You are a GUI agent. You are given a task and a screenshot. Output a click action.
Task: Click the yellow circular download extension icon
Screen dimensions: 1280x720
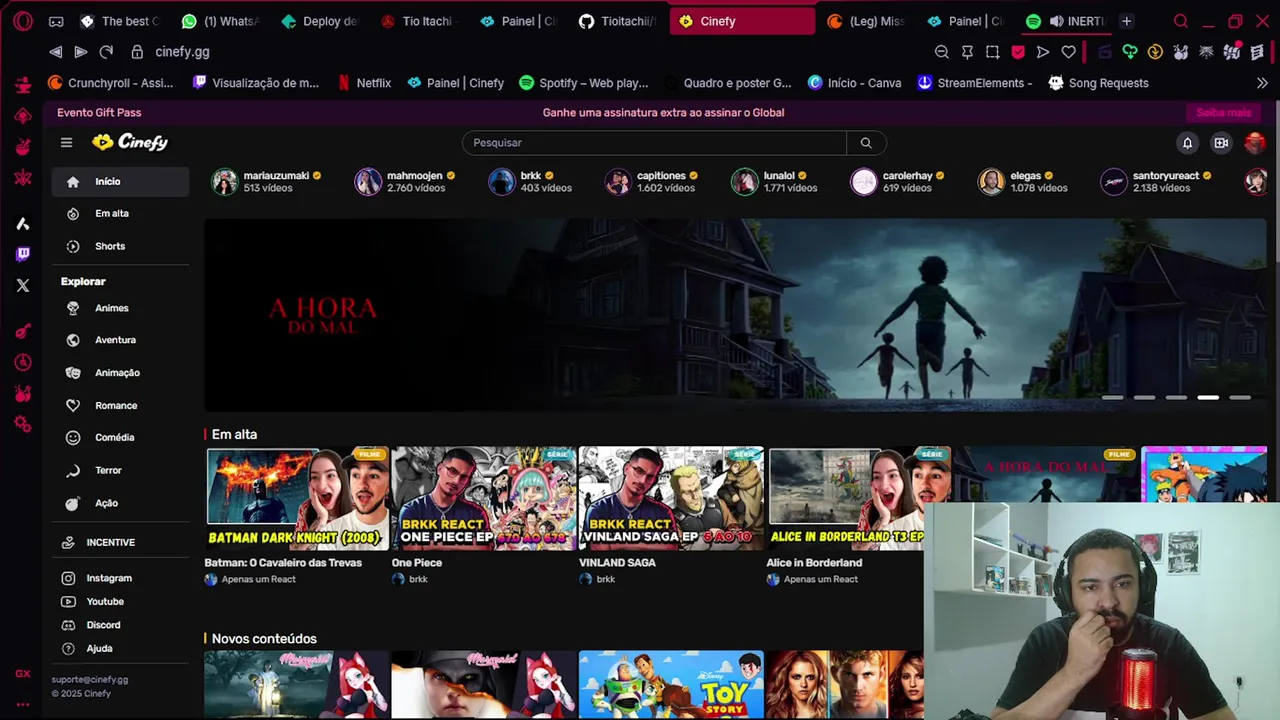(x=1155, y=52)
